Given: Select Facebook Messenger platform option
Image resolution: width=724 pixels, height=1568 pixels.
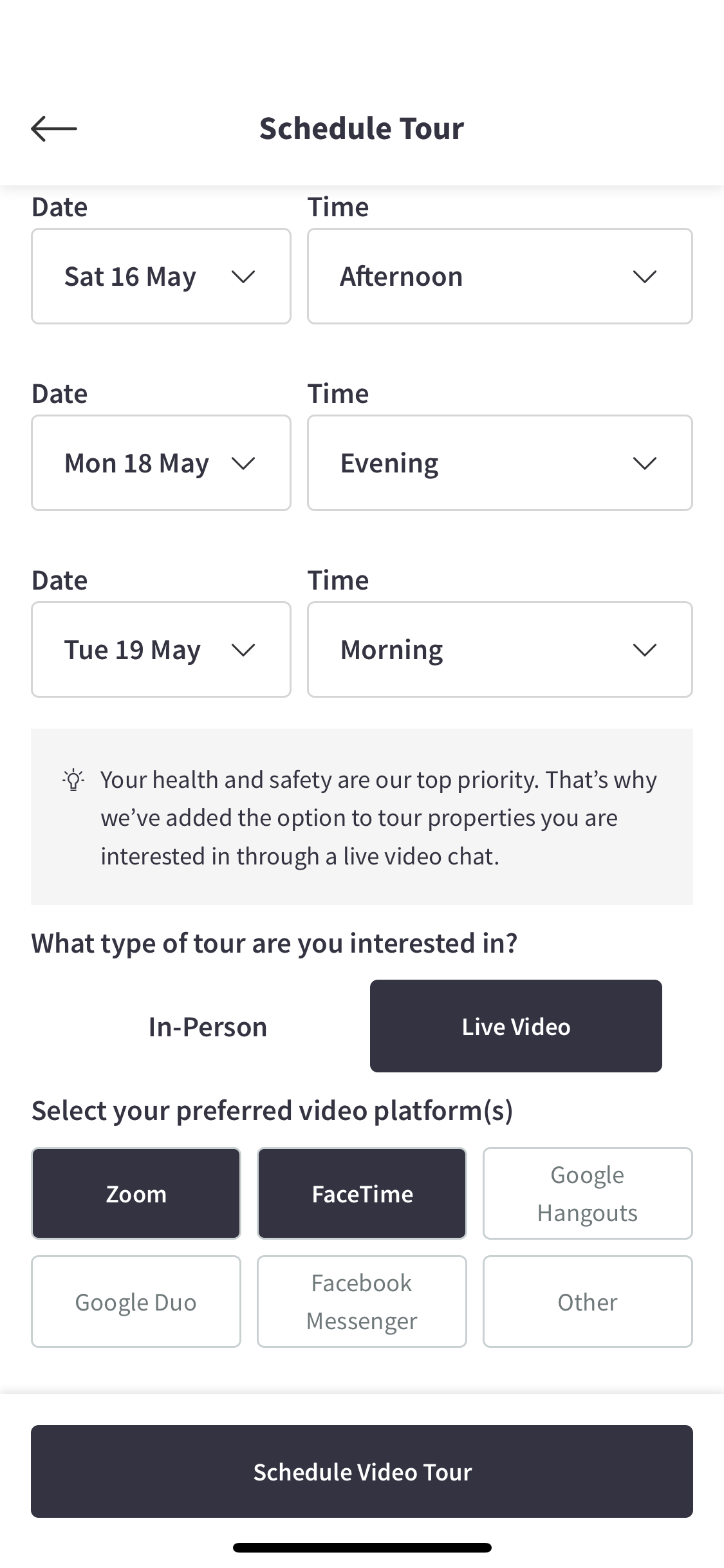Looking at the screenshot, I should pyautogui.click(x=362, y=1302).
